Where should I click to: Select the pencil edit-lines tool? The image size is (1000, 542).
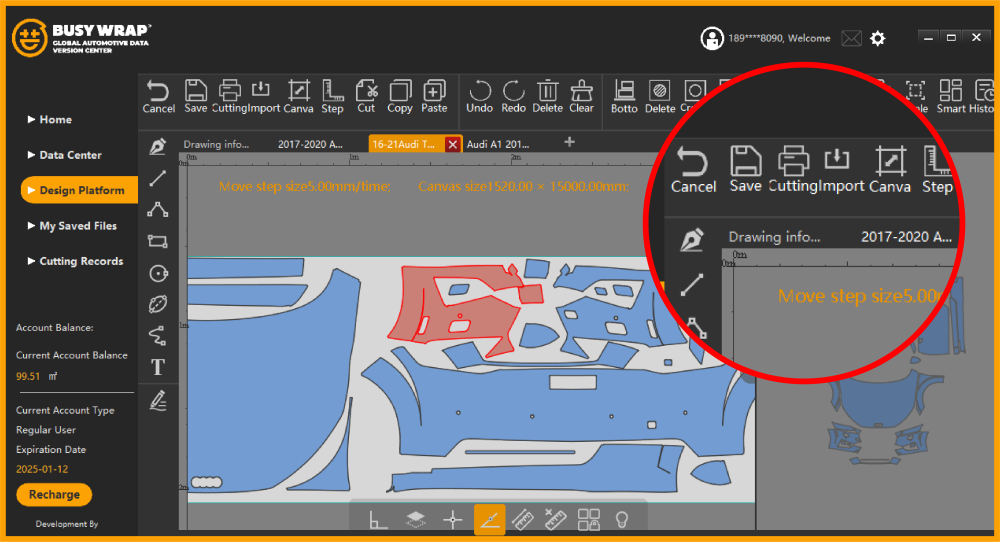tap(158, 400)
